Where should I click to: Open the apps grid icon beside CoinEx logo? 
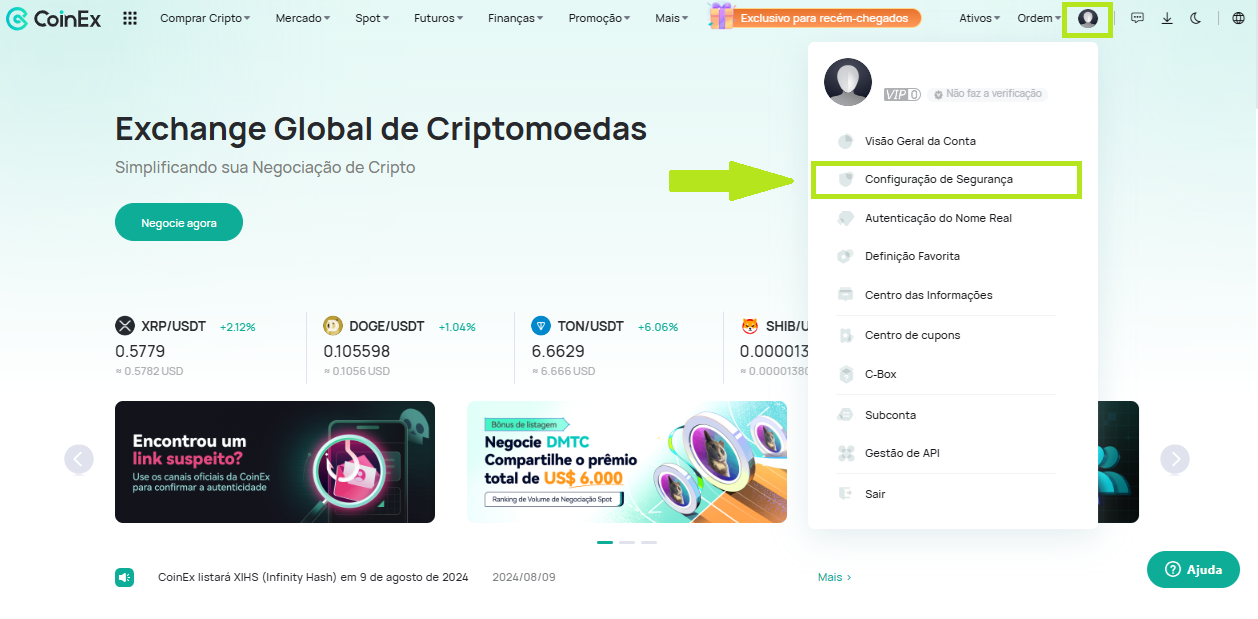tap(129, 18)
